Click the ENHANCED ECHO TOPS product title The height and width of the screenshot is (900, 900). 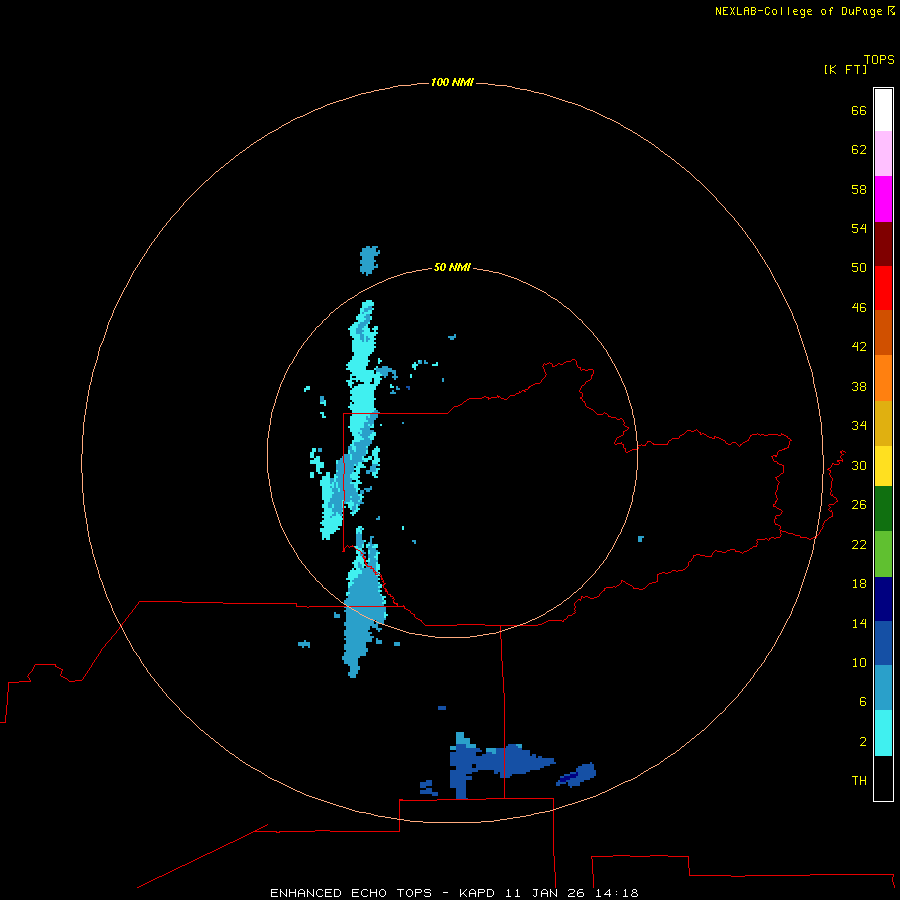[x=351, y=893]
